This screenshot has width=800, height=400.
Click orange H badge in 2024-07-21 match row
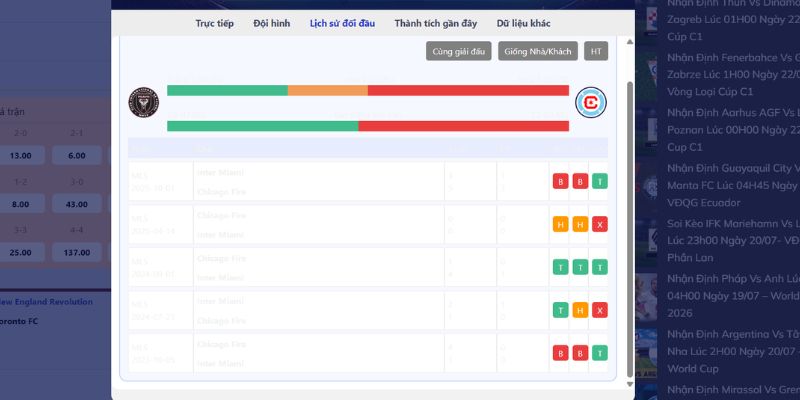point(580,310)
